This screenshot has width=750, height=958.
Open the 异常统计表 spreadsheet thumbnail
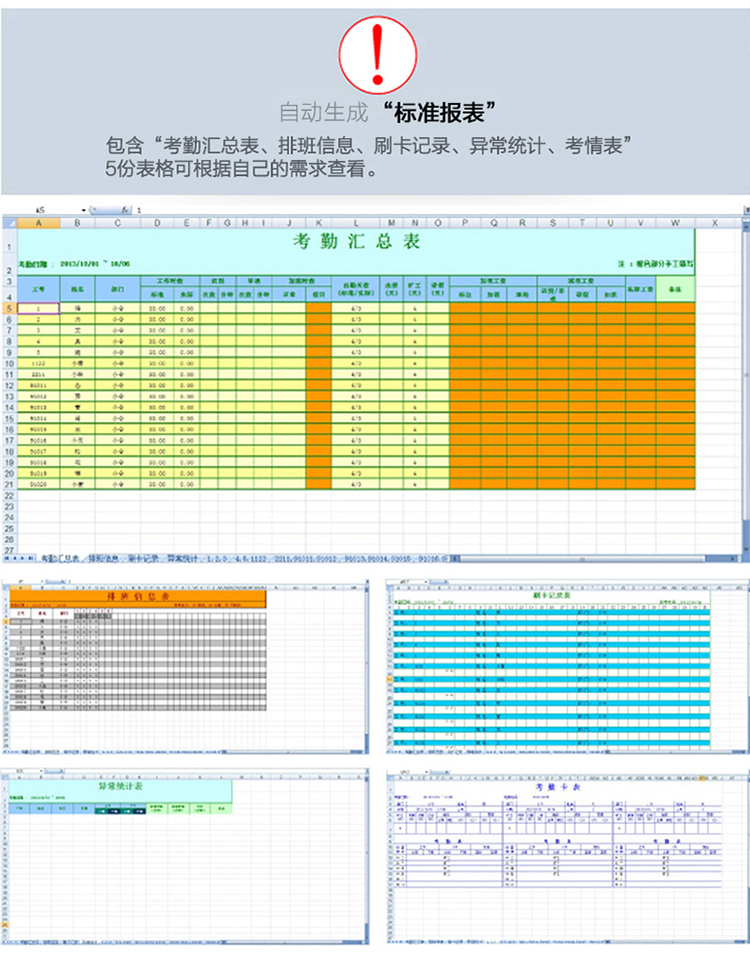[x=185, y=857]
